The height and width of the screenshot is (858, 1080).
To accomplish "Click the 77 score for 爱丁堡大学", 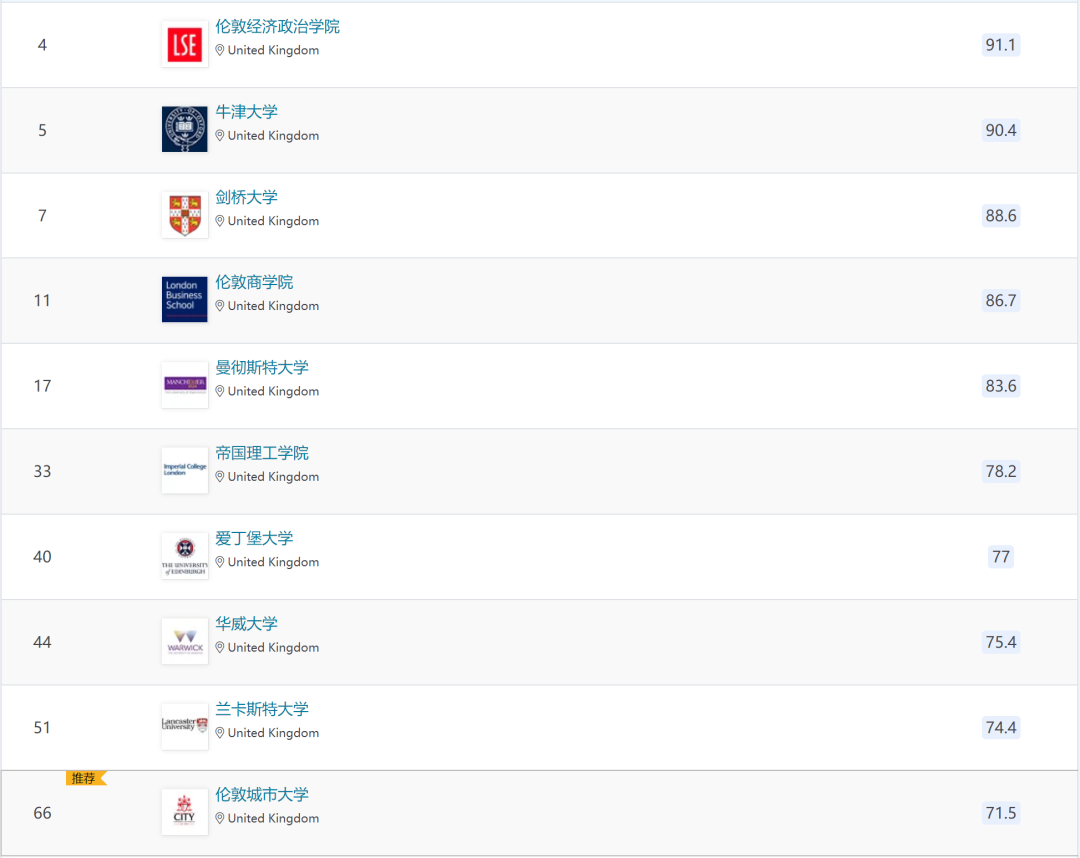I will (x=1001, y=556).
